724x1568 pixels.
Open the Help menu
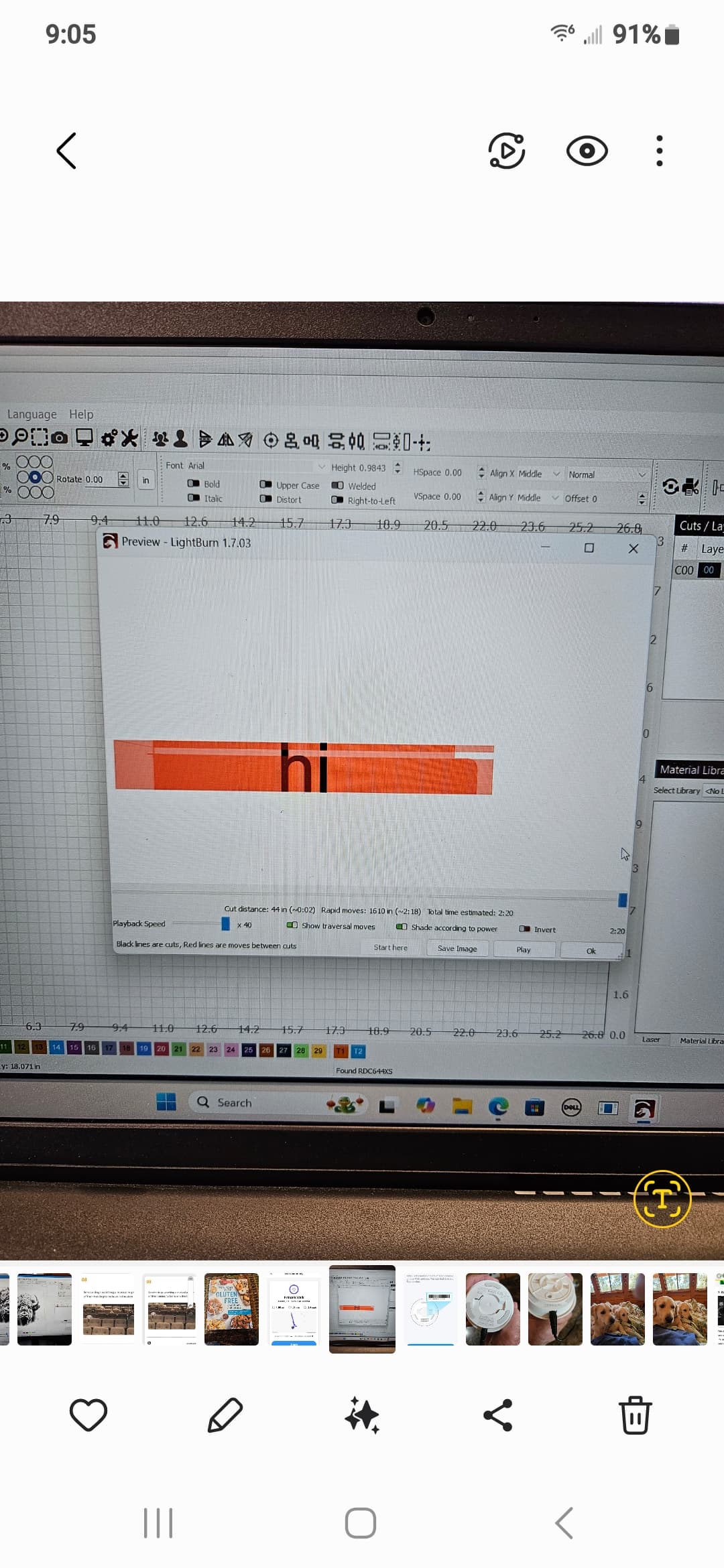click(81, 414)
